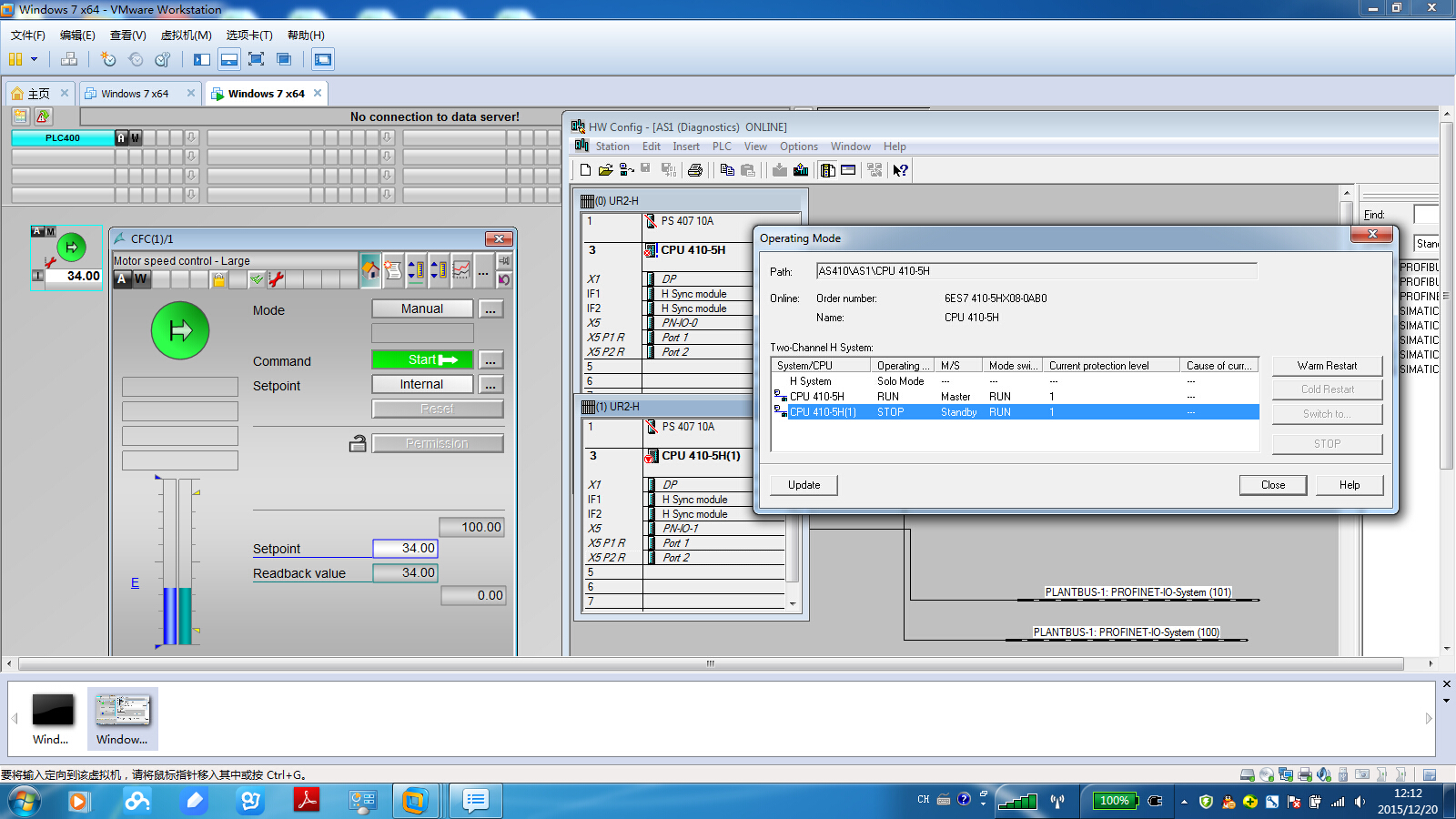Click the context help arrow icon
The width and height of the screenshot is (1456, 819).
[900, 170]
